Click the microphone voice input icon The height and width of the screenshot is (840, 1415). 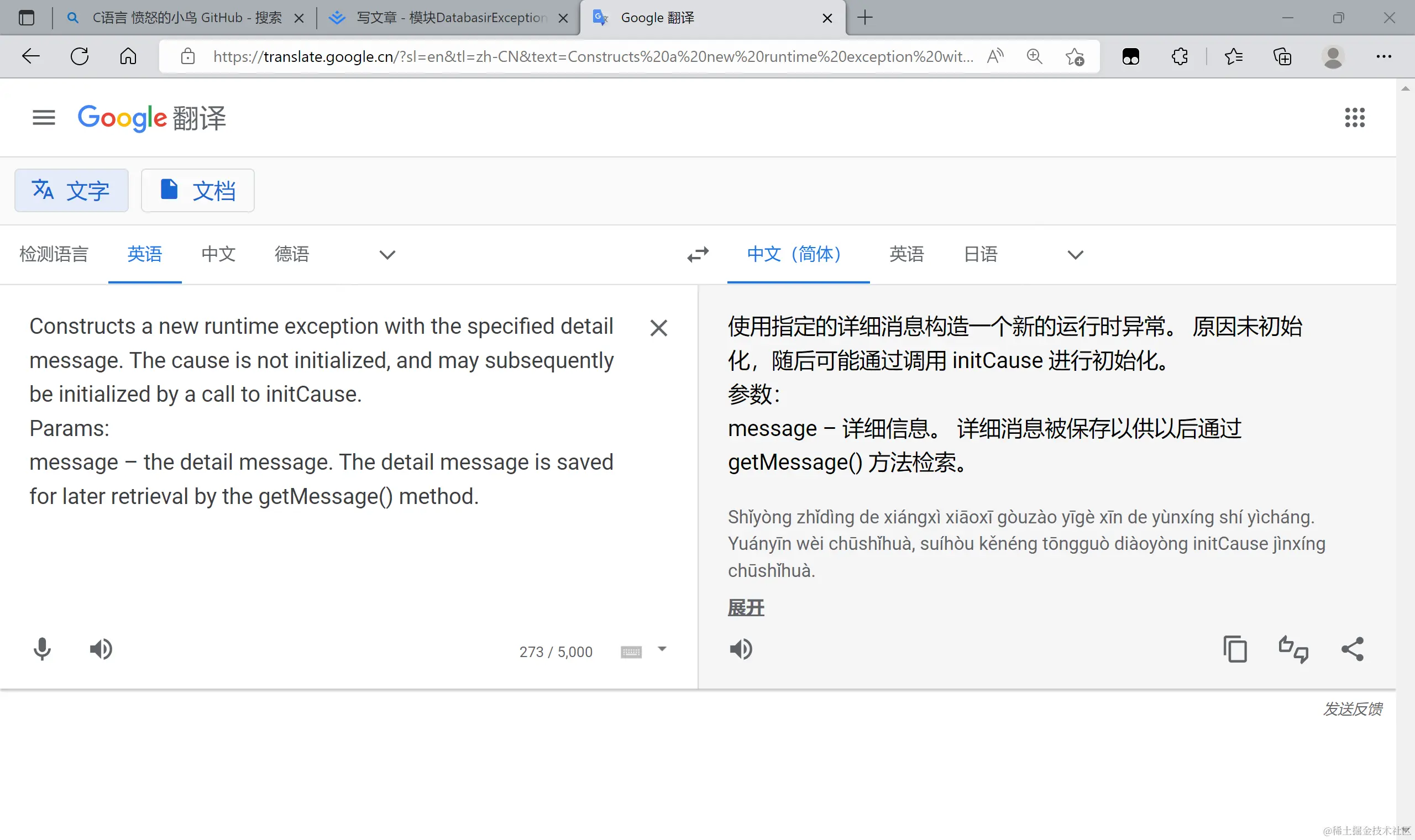coord(42,649)
